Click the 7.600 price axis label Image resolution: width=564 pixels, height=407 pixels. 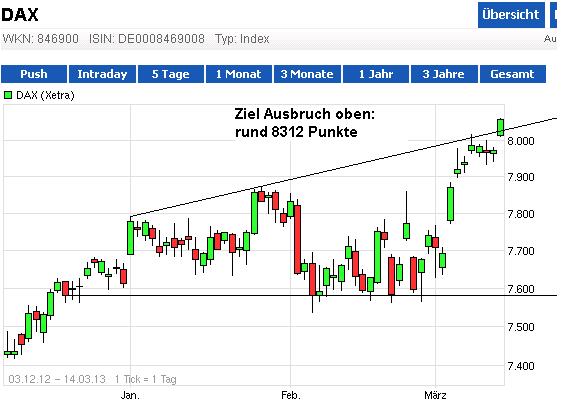pyautogui.click(x=521, y=289)
